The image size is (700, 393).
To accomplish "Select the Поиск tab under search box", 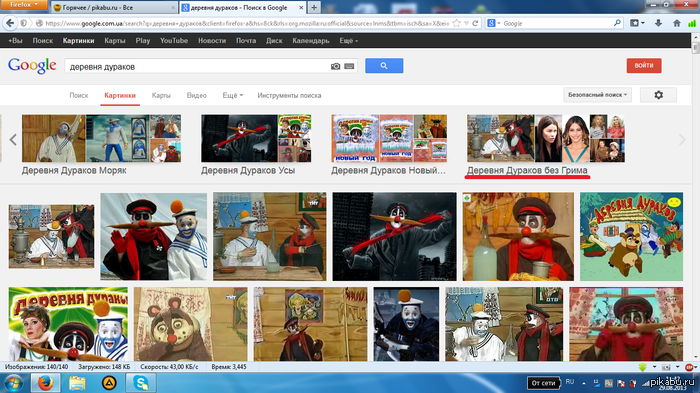I will (x=79, y=95).
